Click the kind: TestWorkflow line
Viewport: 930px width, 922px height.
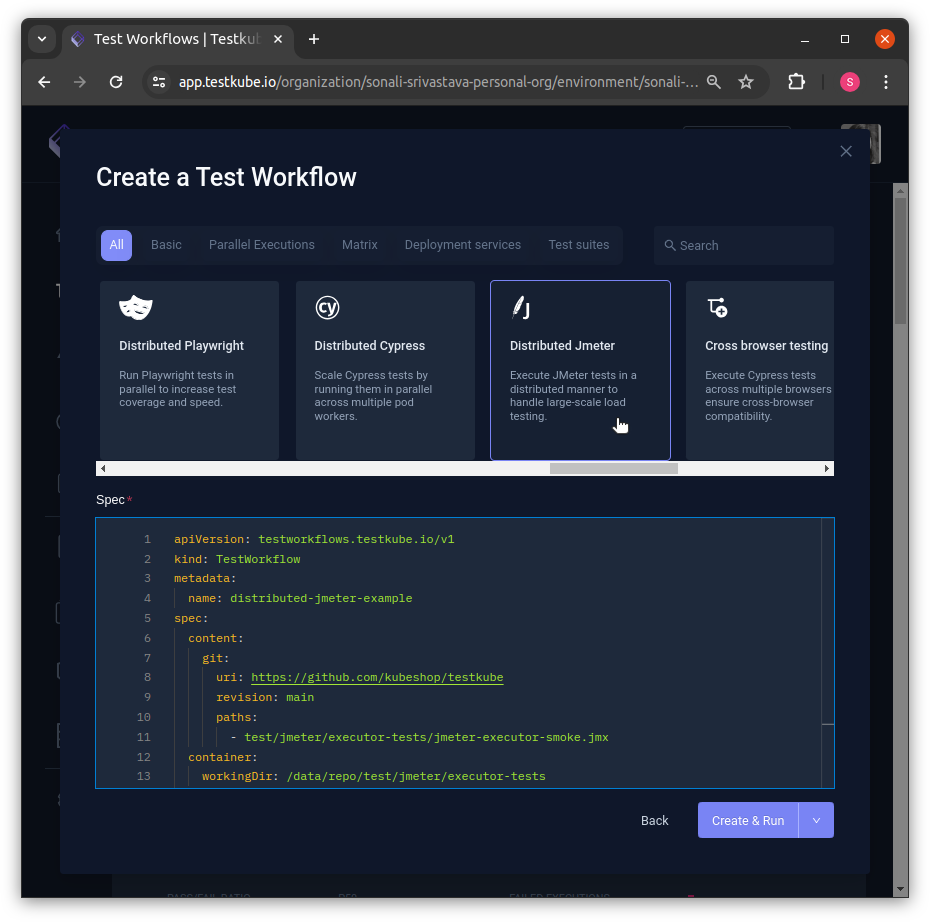[237, 559]
